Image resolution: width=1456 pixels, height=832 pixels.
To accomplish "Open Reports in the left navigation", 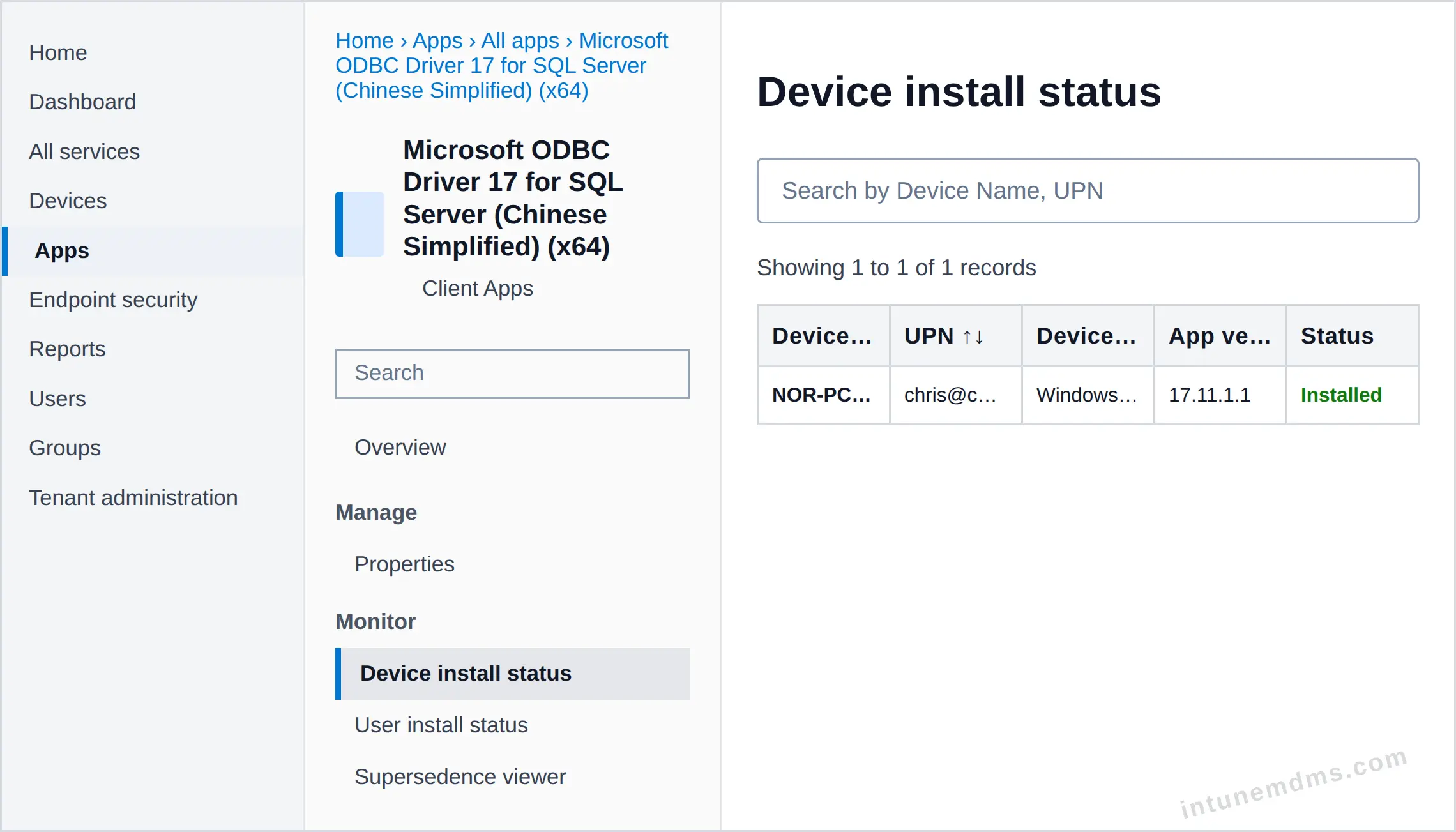I will pyautogui.click(x=67, y=349).
